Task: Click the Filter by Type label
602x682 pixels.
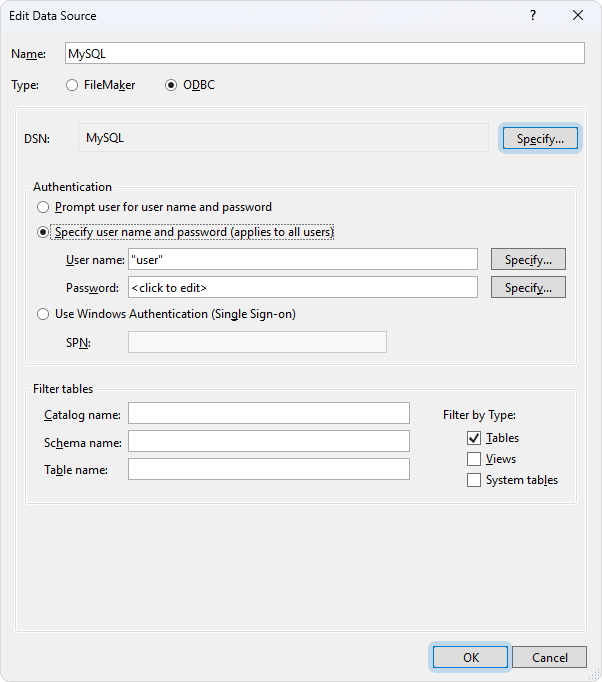Action: pyautogui.click(x=479, y=415)
